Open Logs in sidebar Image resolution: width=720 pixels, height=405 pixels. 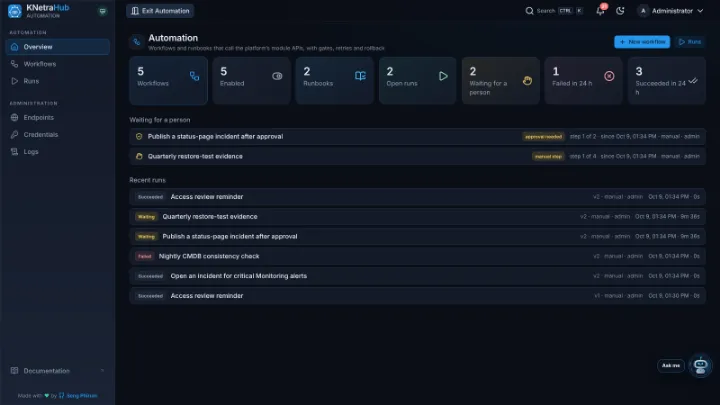click(x=57, y=152)
